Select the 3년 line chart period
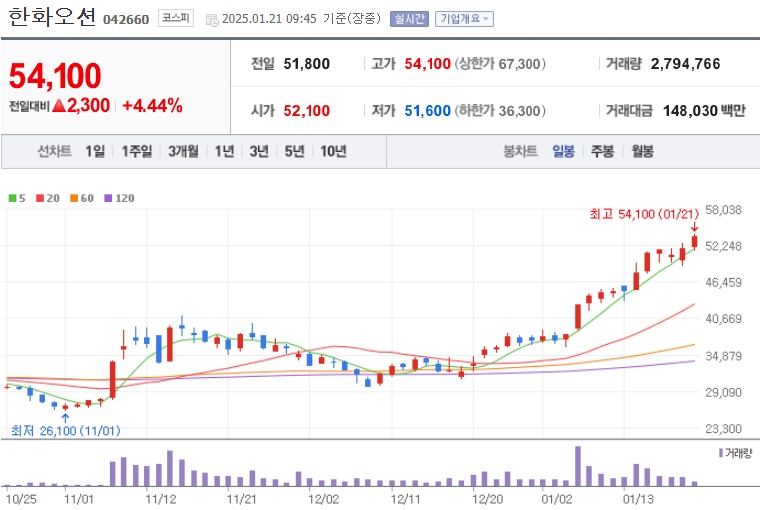This screenshot has width=760, height=510. pos(259,151)
